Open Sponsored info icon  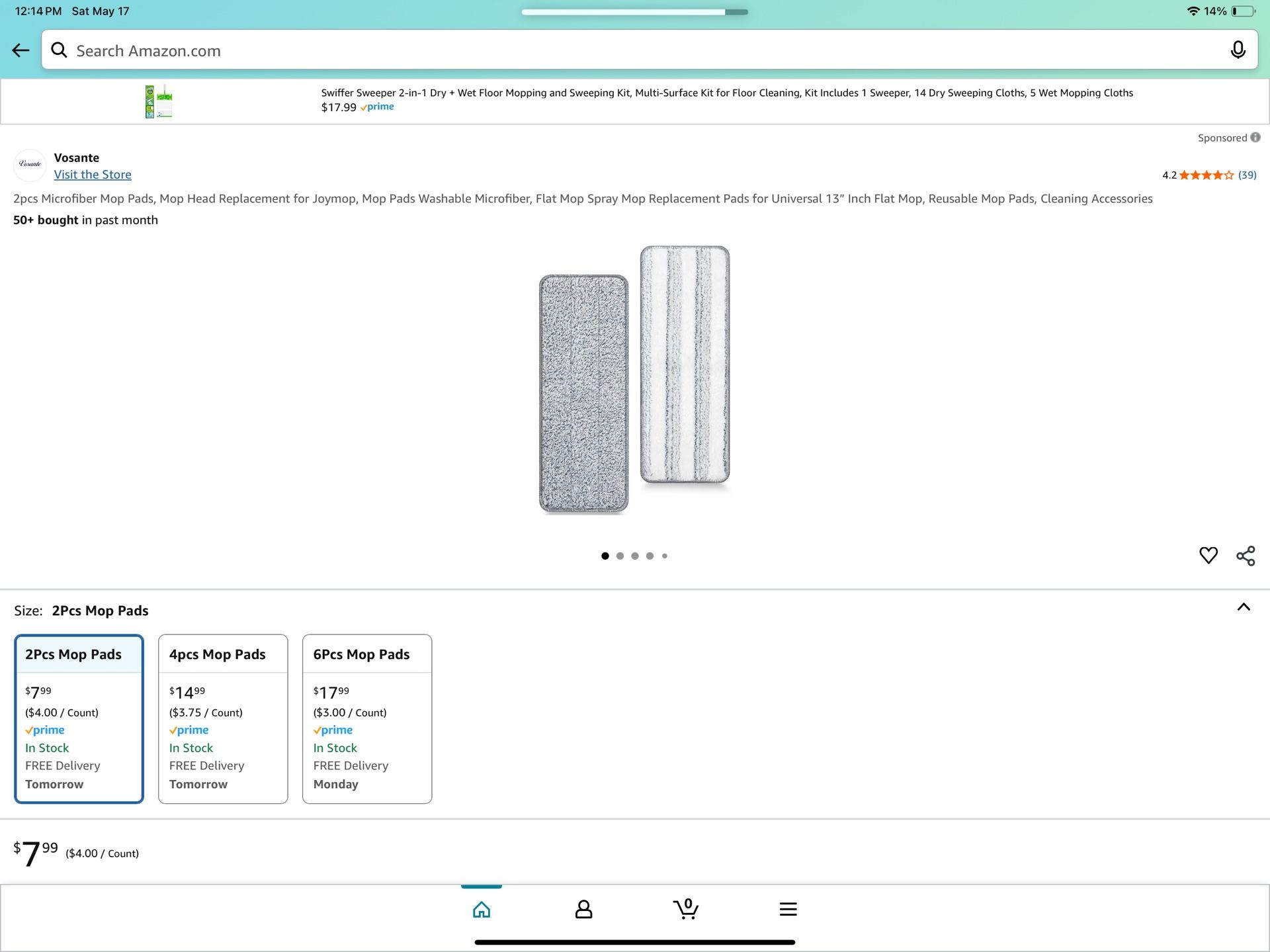[1255, 138]
